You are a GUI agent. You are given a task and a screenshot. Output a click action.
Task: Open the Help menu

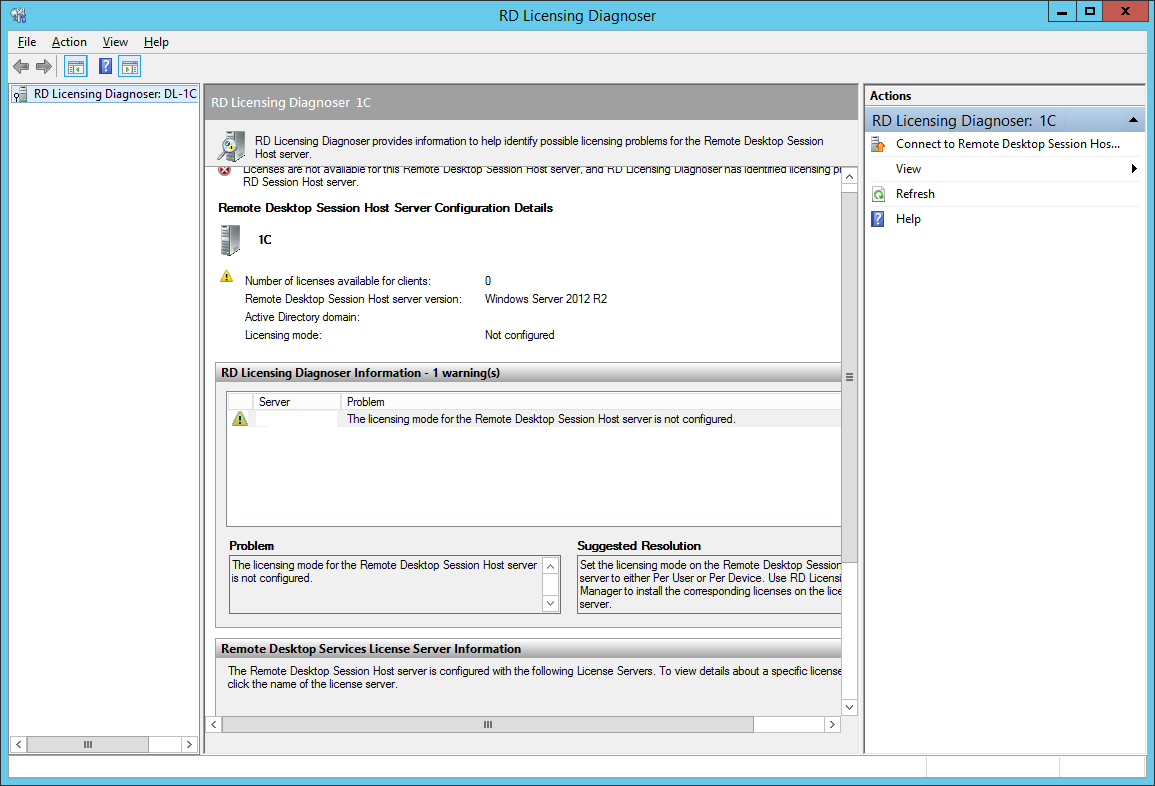coord(156,42)
